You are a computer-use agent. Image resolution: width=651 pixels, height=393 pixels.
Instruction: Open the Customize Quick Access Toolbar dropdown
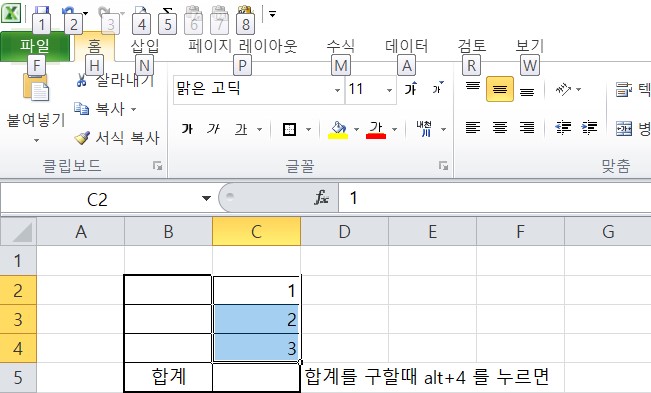click(x=272, y=14)
